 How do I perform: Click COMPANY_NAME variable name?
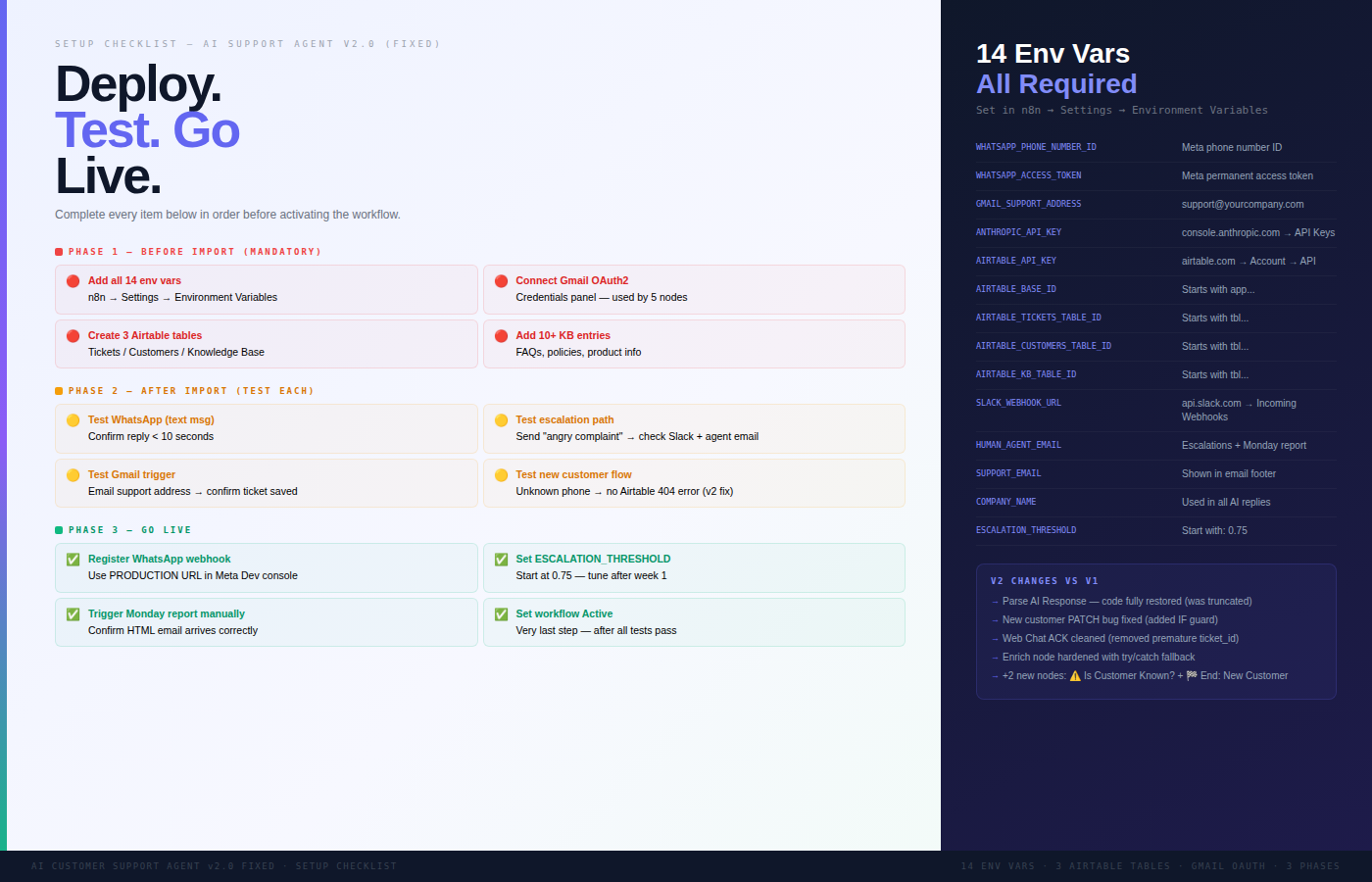coord(1006,502)
